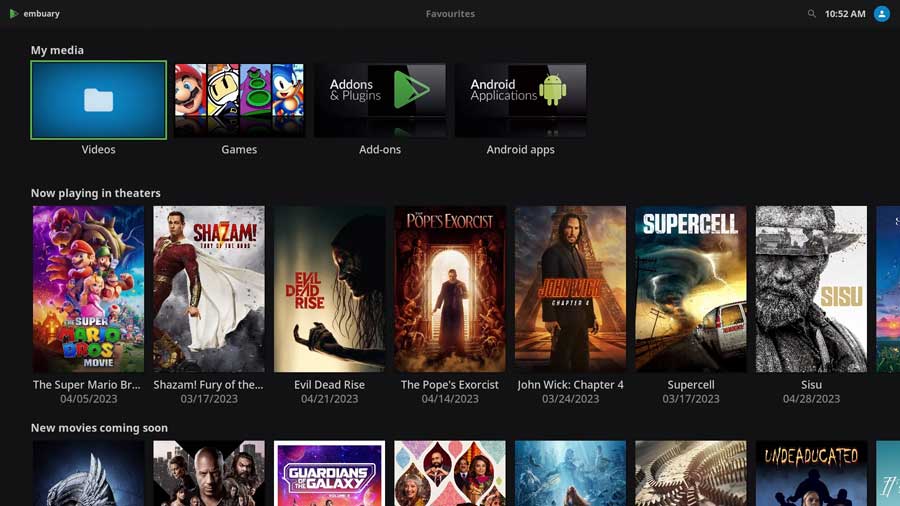The width and height of the screenshot is (900, 506).
Task: Open the Guardians of the Galaxy poster
Action: 329,473
